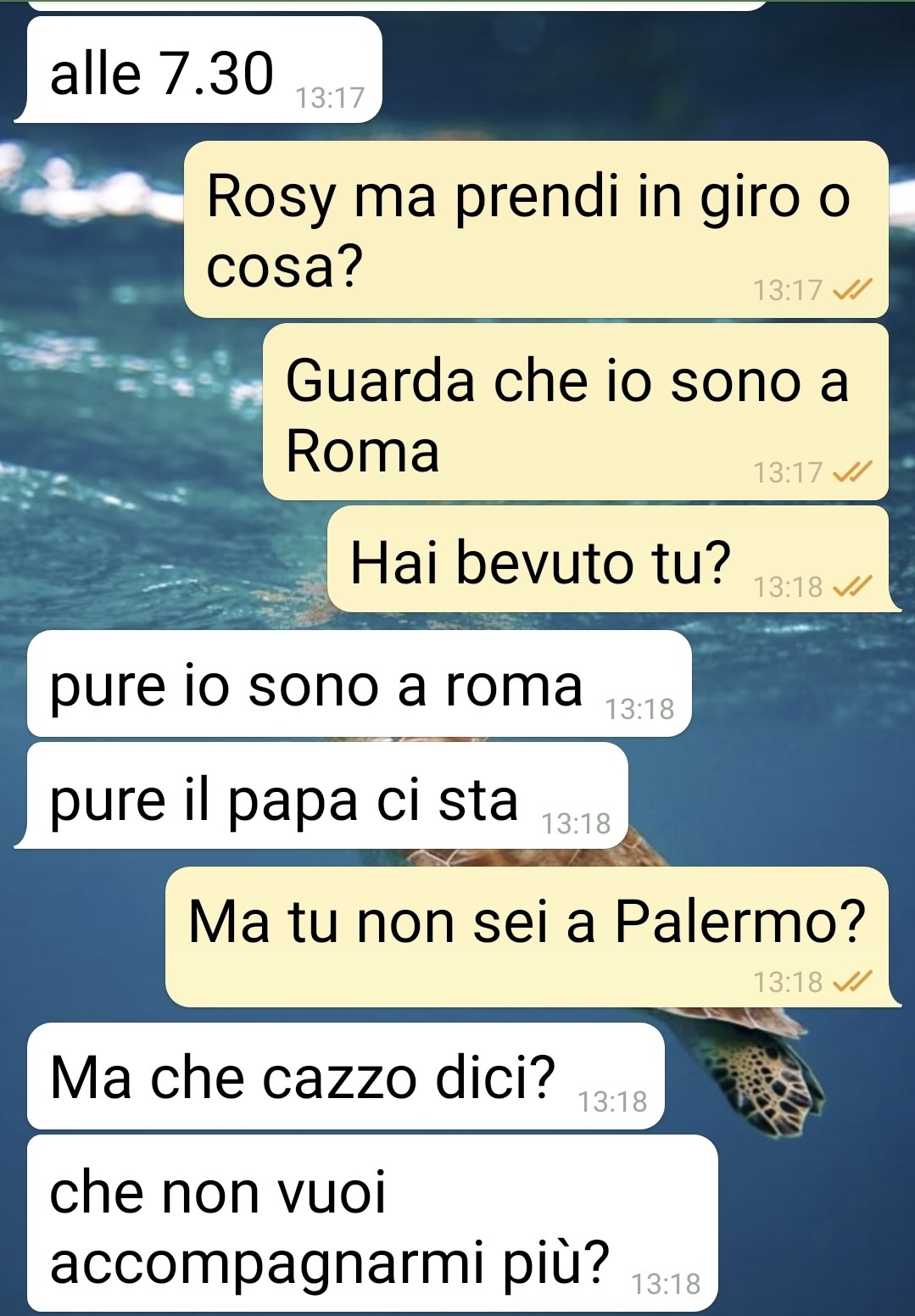The height and width of the screenshot is (1316, 915).
Task: Click the 13:18 timestamp on 'pure io sono a roma'
Action: click(639, 709)
